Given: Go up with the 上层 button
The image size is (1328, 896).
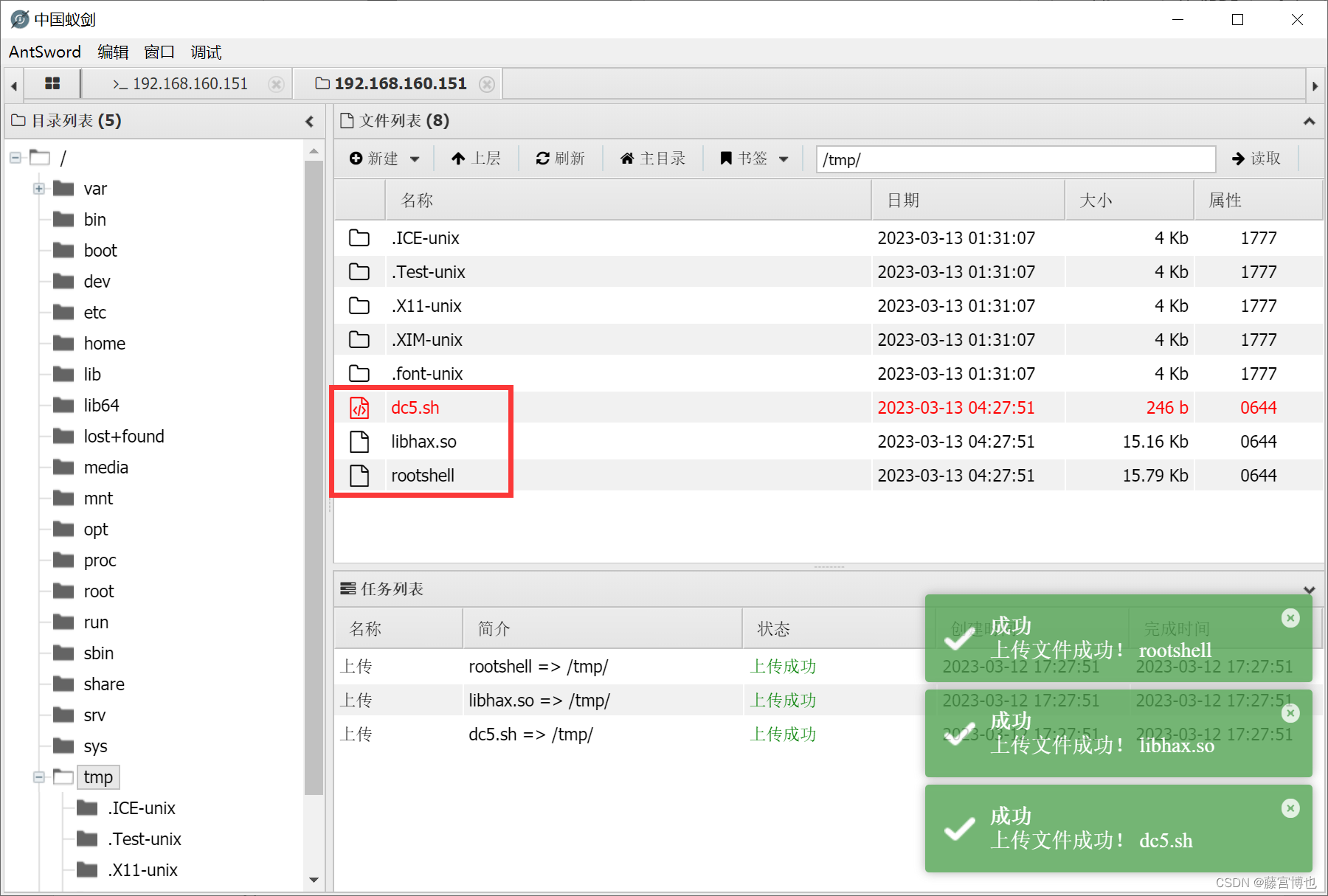Looking at the screenshot, I should (476, 159).
